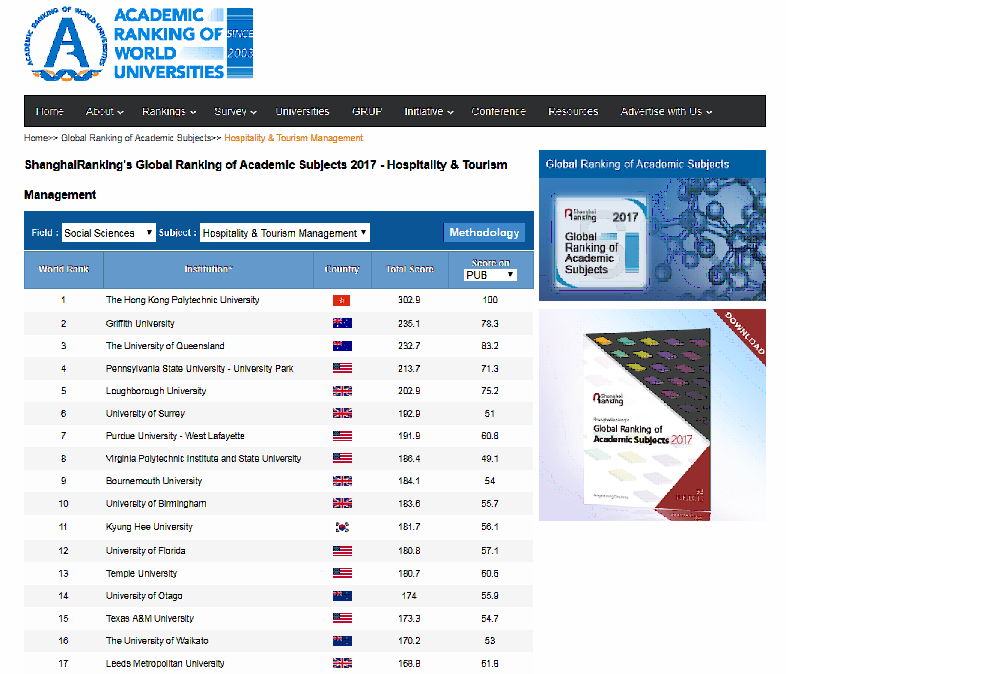The width and height of the screenshot is (1008, 674).
Task: Click Kyung Hee University's Korea flag
Action: tap(342, 527)
